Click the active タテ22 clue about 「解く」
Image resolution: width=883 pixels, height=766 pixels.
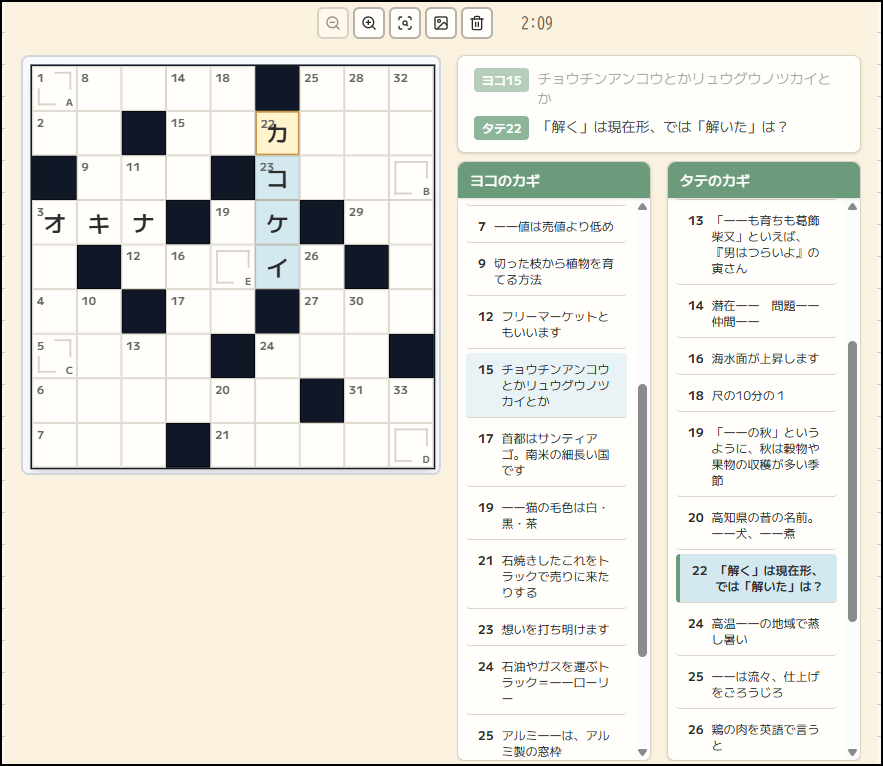756,579
